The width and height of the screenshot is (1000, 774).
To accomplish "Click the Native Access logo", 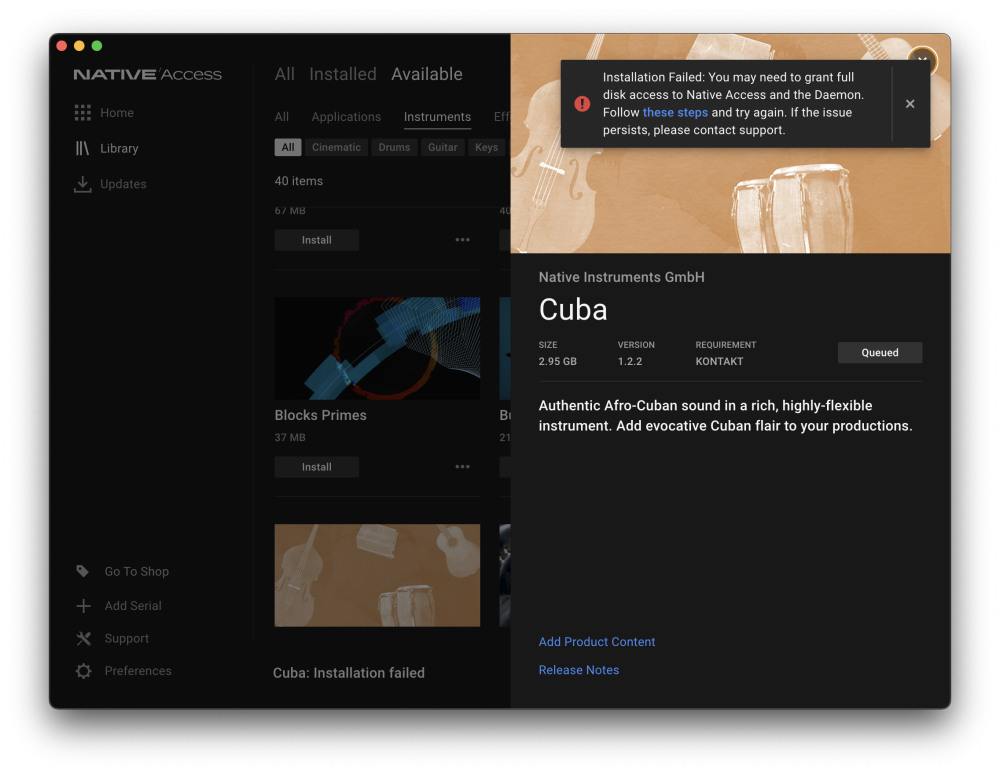I will point(147,75).
